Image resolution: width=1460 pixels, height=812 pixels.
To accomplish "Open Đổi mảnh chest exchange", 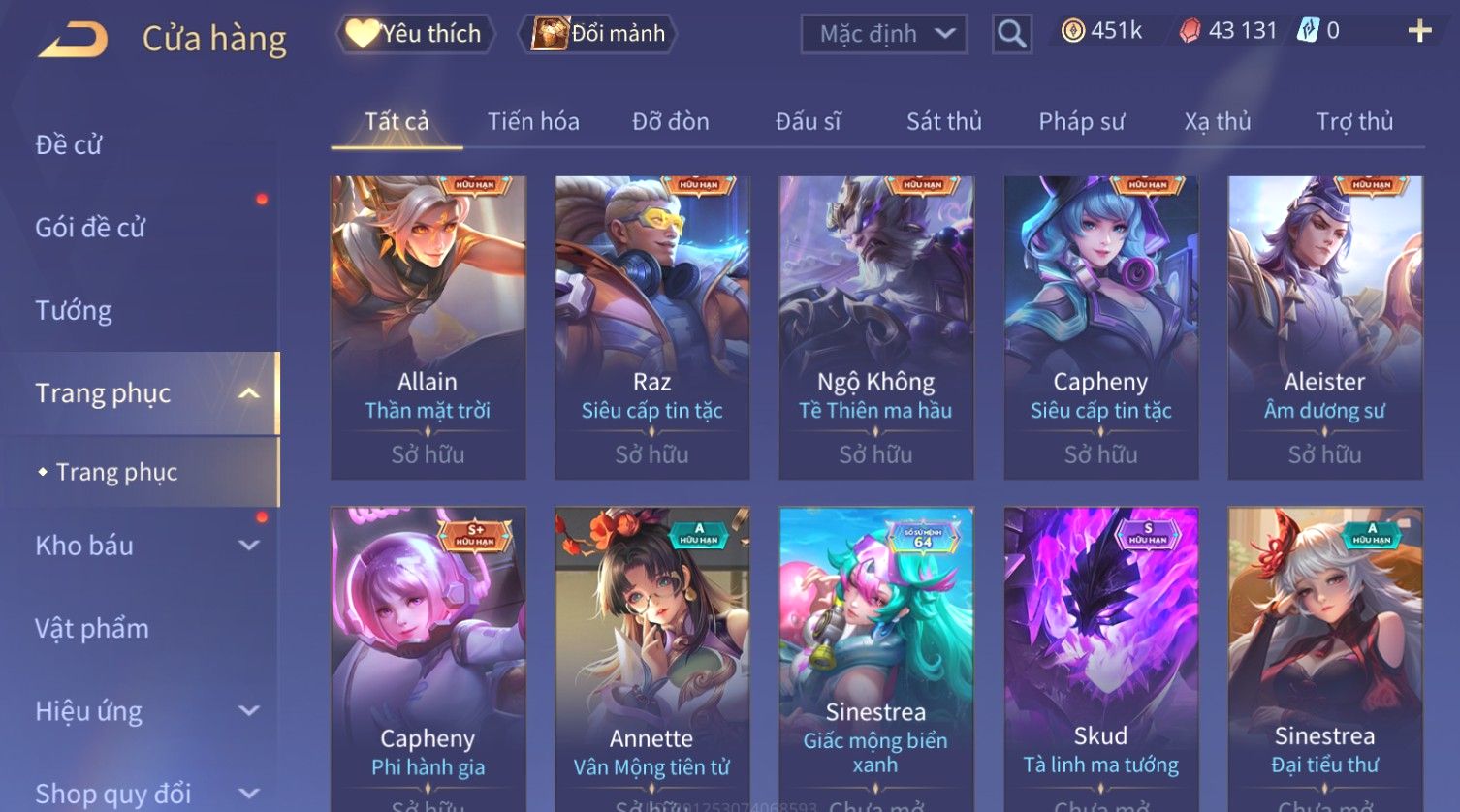I will click(597, 34).
